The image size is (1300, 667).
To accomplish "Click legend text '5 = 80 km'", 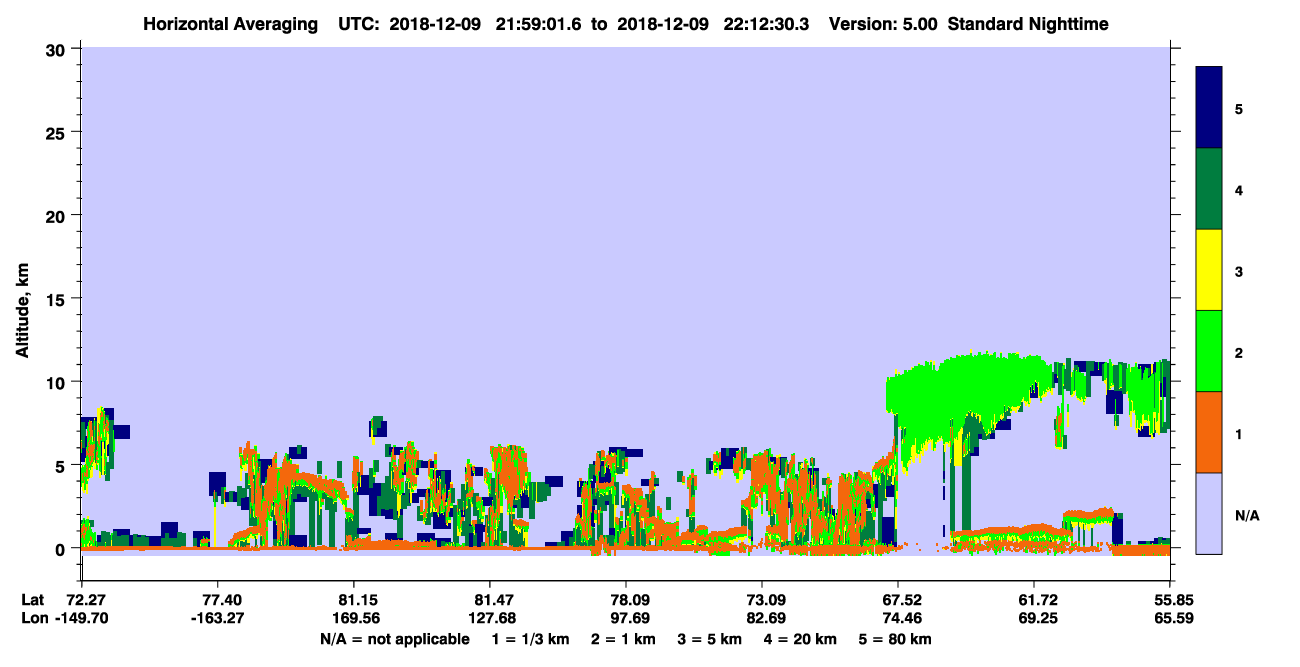I will (897, 639).
